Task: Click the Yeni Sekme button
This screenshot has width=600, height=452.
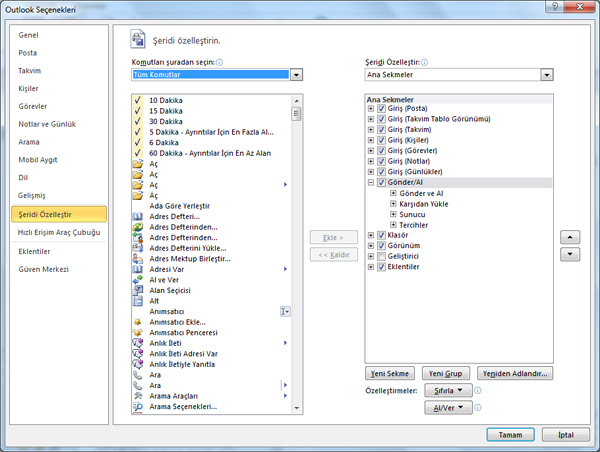Action: (x=390, y=373)
